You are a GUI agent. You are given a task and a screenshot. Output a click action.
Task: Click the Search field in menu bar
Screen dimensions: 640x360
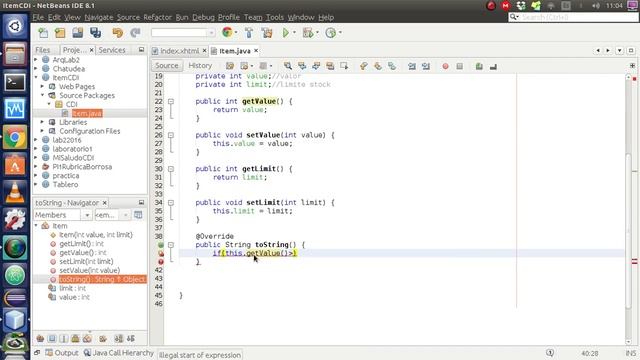click(x=573, y=17)
